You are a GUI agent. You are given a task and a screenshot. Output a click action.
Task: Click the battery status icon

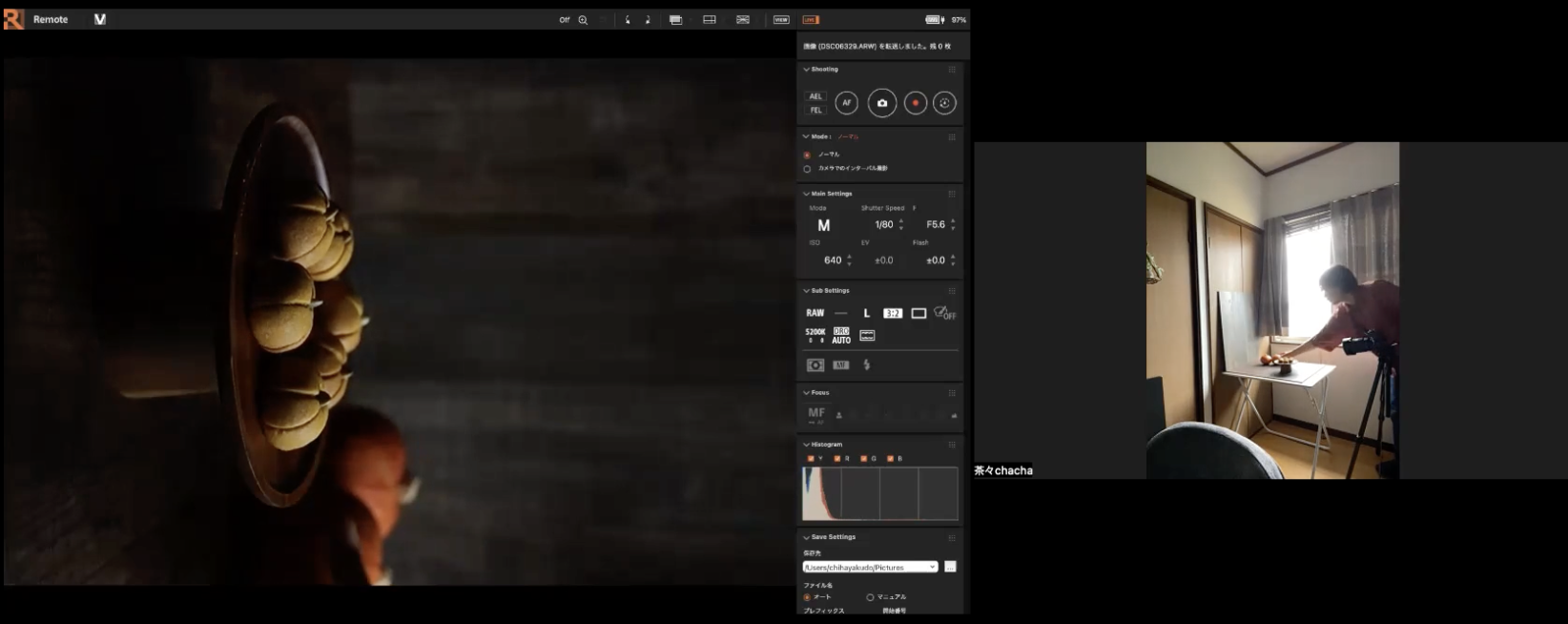coord(935,20)
